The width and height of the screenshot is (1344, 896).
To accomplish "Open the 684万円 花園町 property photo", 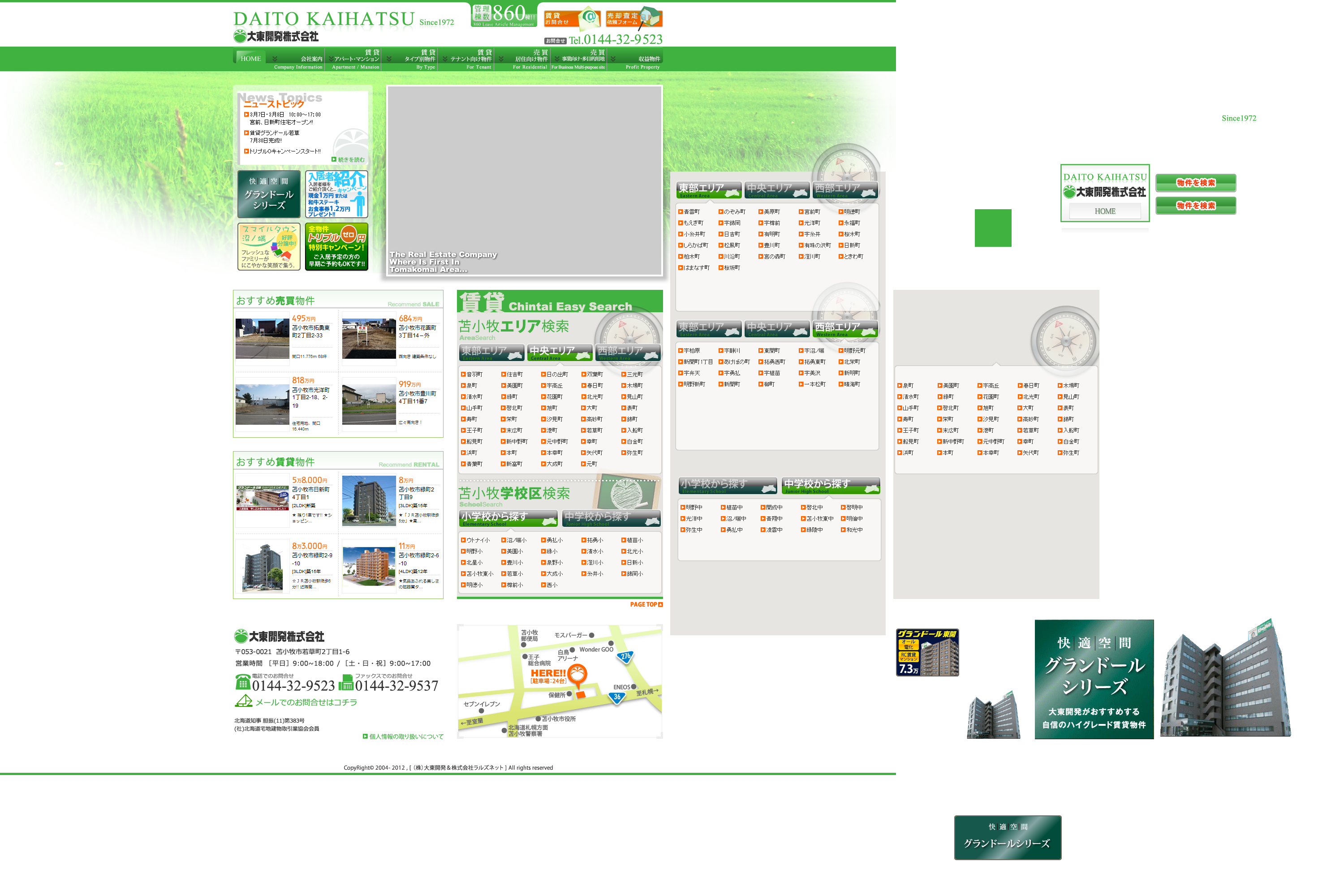I will click(369, 339).
